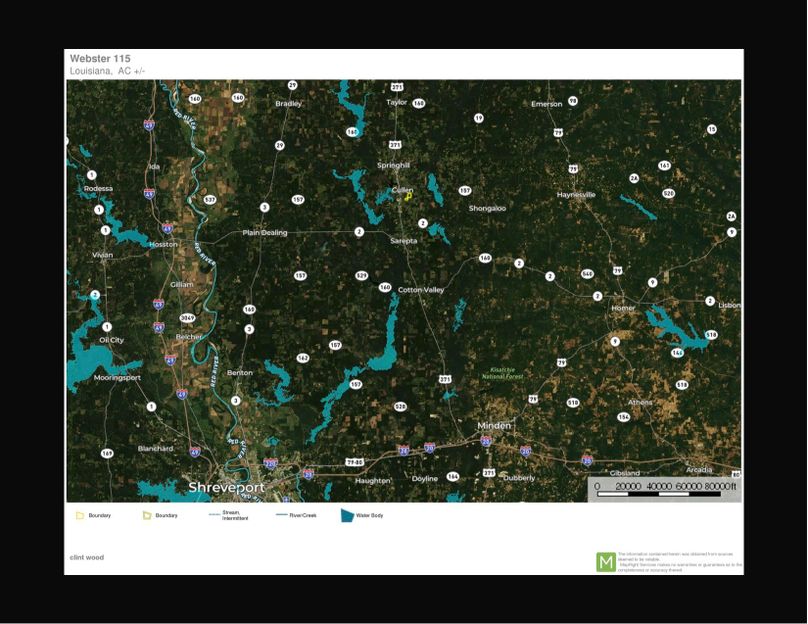Click the Kisatchie National Forest label
Image resolution: width=808 pixels, height=624 pixels.
[x=502, y=373]
